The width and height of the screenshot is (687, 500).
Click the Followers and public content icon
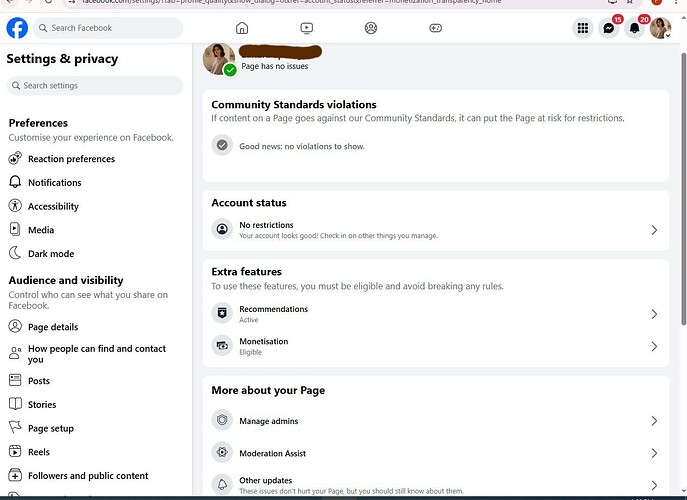[15, 475]
